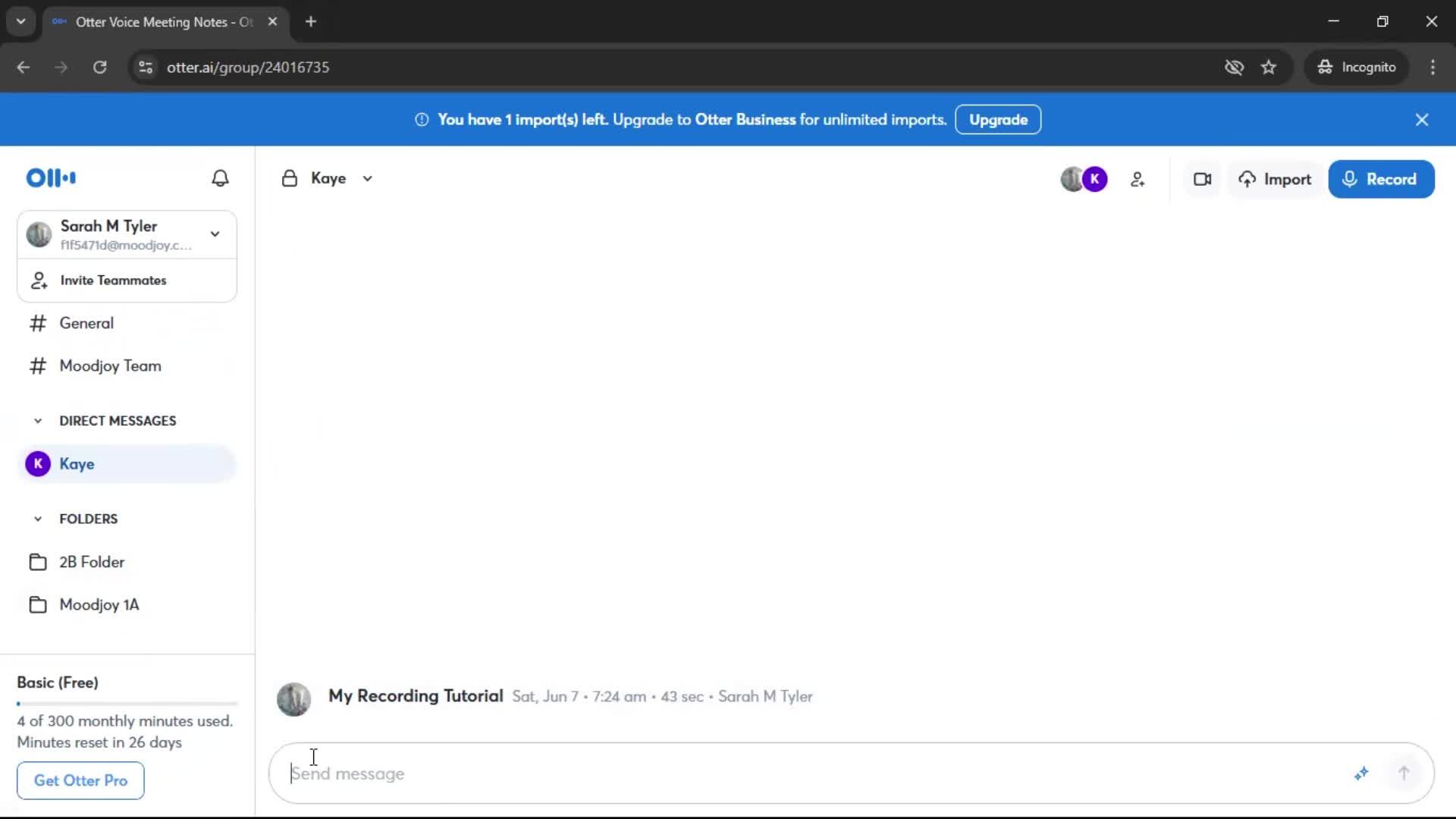This screenshot has width=1456, height=819.
Task: Dismiss the import limit banner
Action: pyautogui.click(x=1422, y=120)
